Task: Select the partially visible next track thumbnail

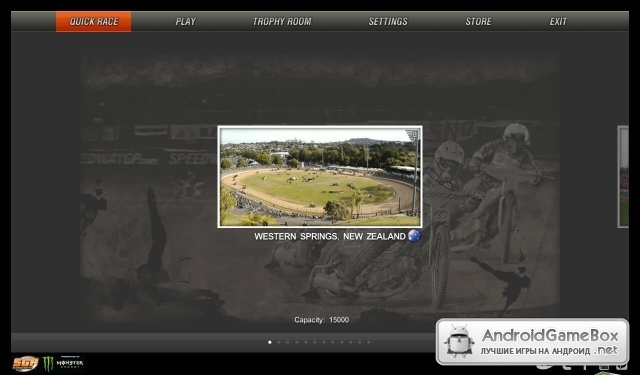Action: [x=623, y=177]
